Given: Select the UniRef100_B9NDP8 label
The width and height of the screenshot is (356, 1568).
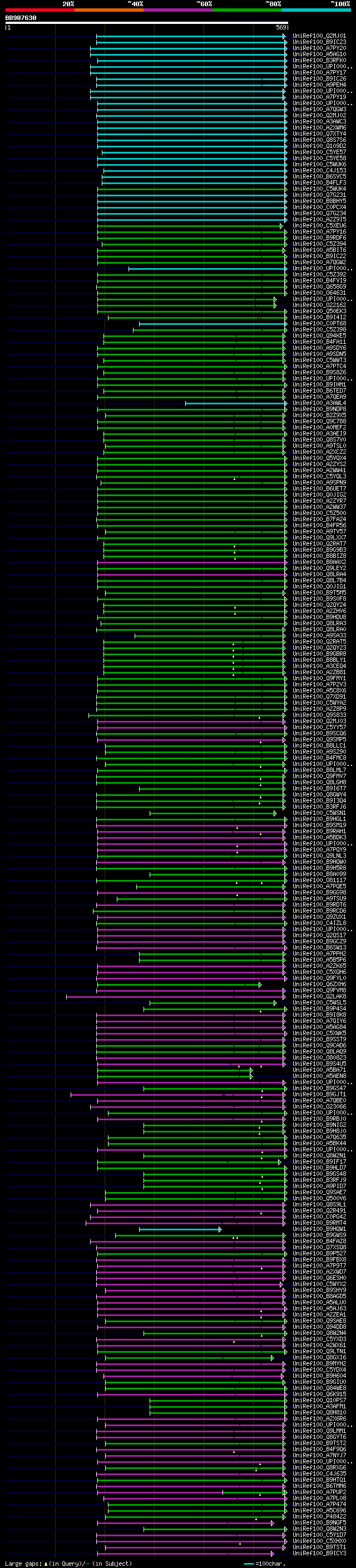Looking at the screenshot, I should coord(319,409).
